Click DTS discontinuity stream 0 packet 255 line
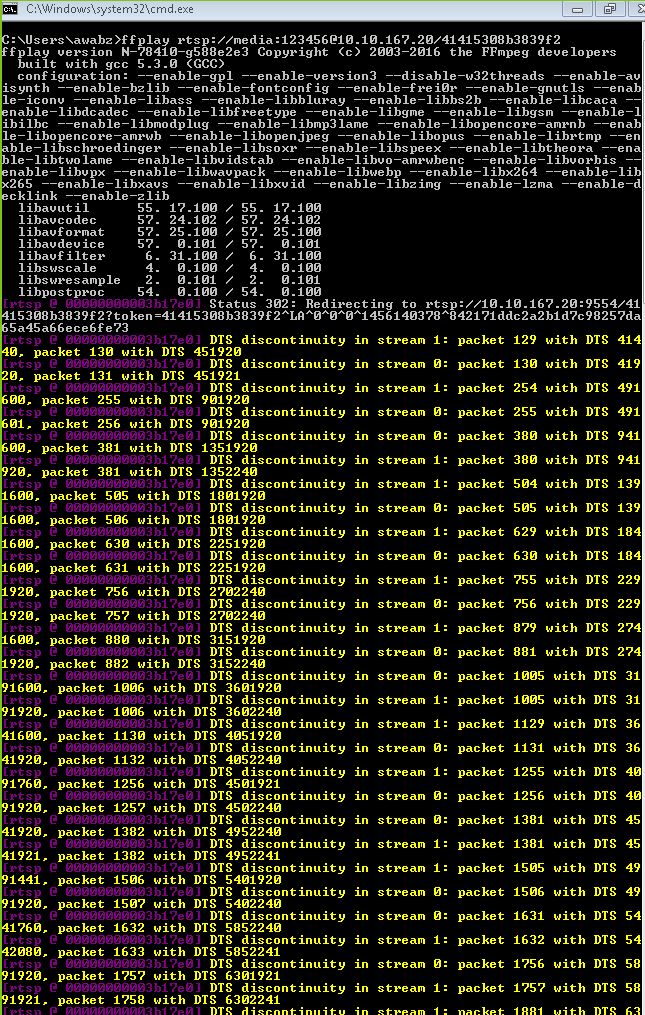Screen dimensions: 645x1015 321,412
